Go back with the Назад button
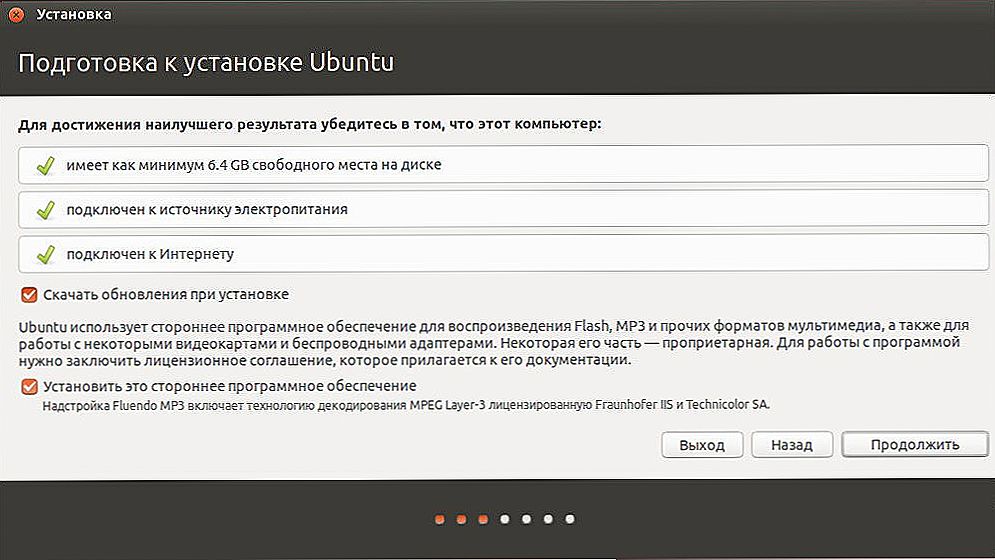This screenshot has width=995, height=560. (x=791, y=444)
